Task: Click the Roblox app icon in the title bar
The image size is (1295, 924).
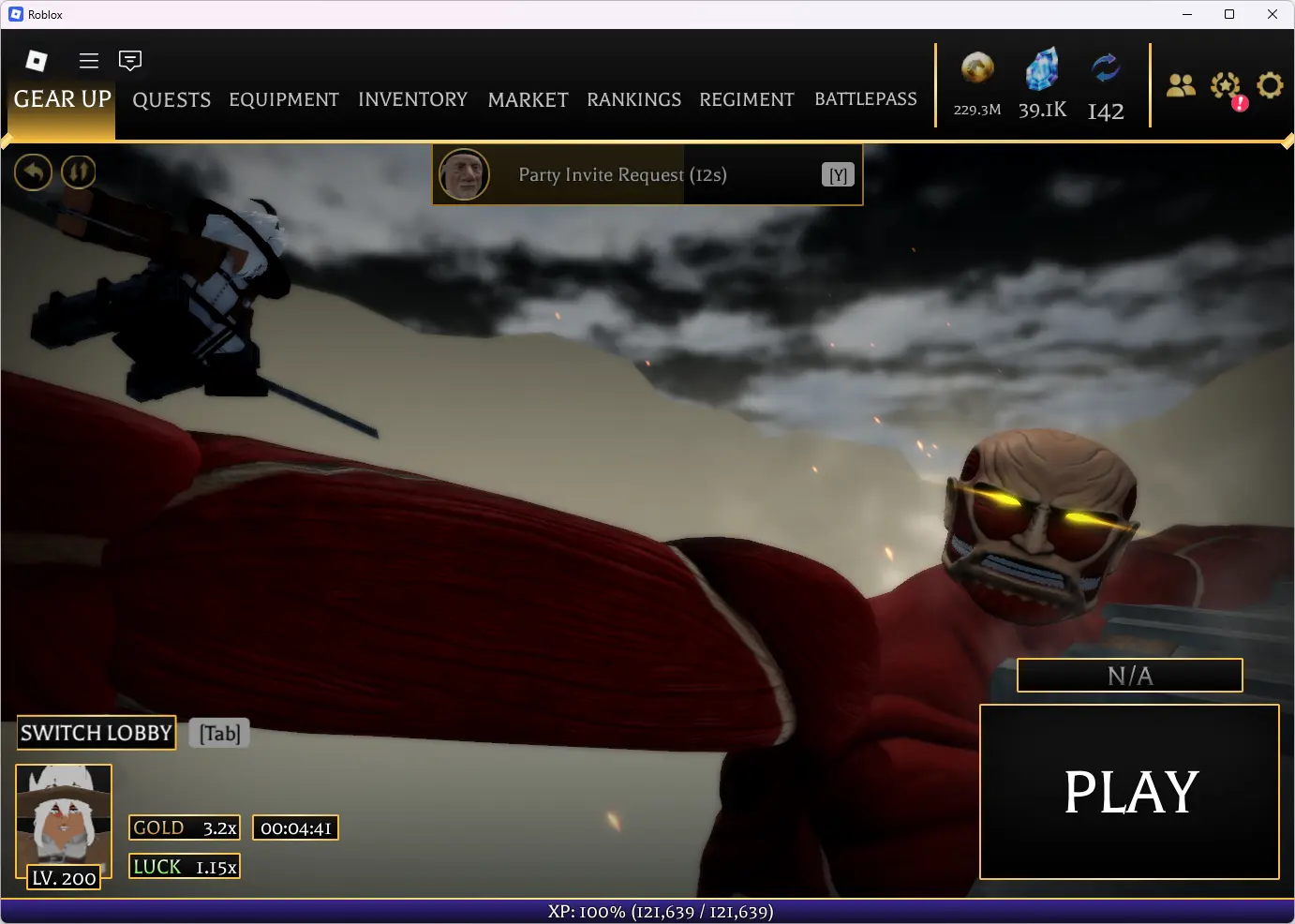Action: 15,14
